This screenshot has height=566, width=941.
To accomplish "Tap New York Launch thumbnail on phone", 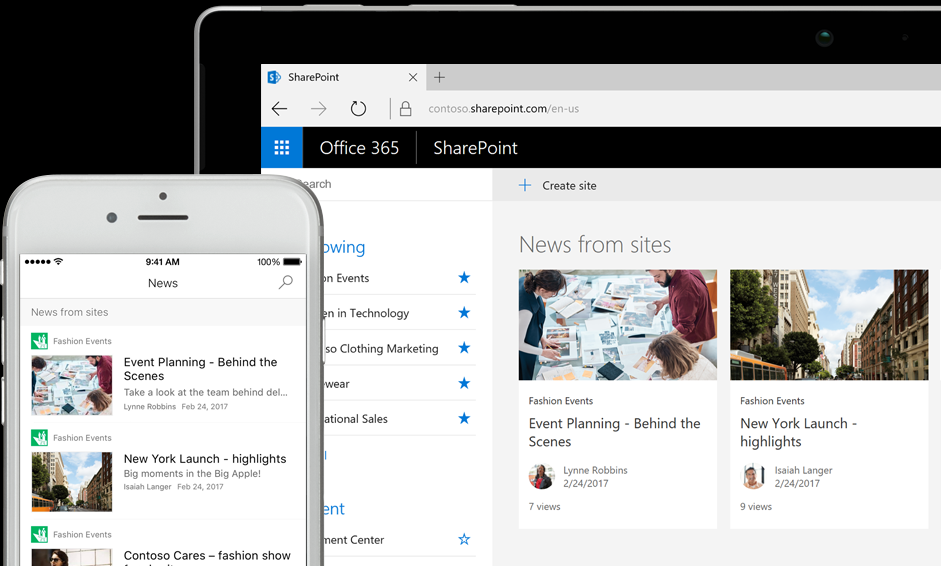I will click(72, 481).
